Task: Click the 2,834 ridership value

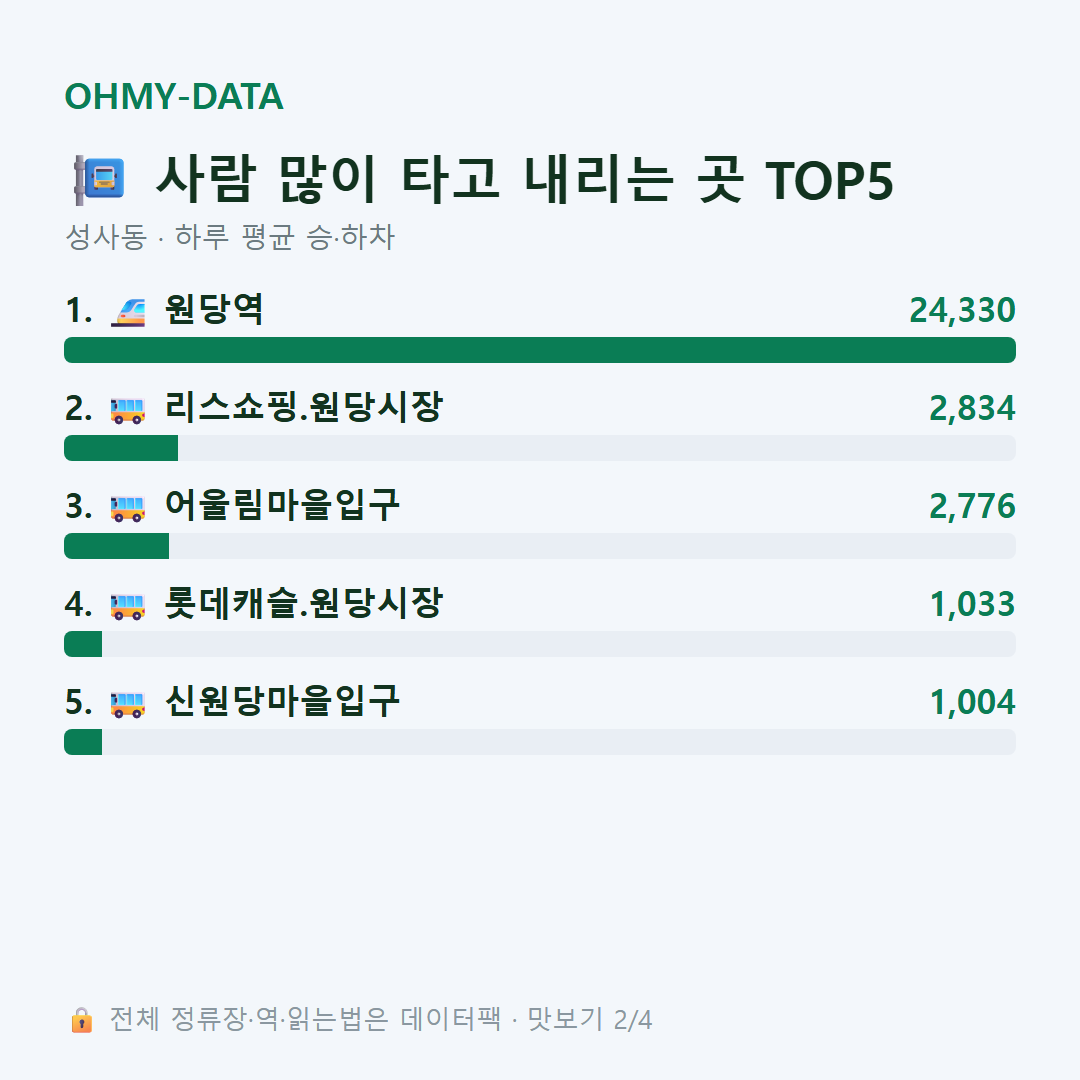Action: click(972, 408)
